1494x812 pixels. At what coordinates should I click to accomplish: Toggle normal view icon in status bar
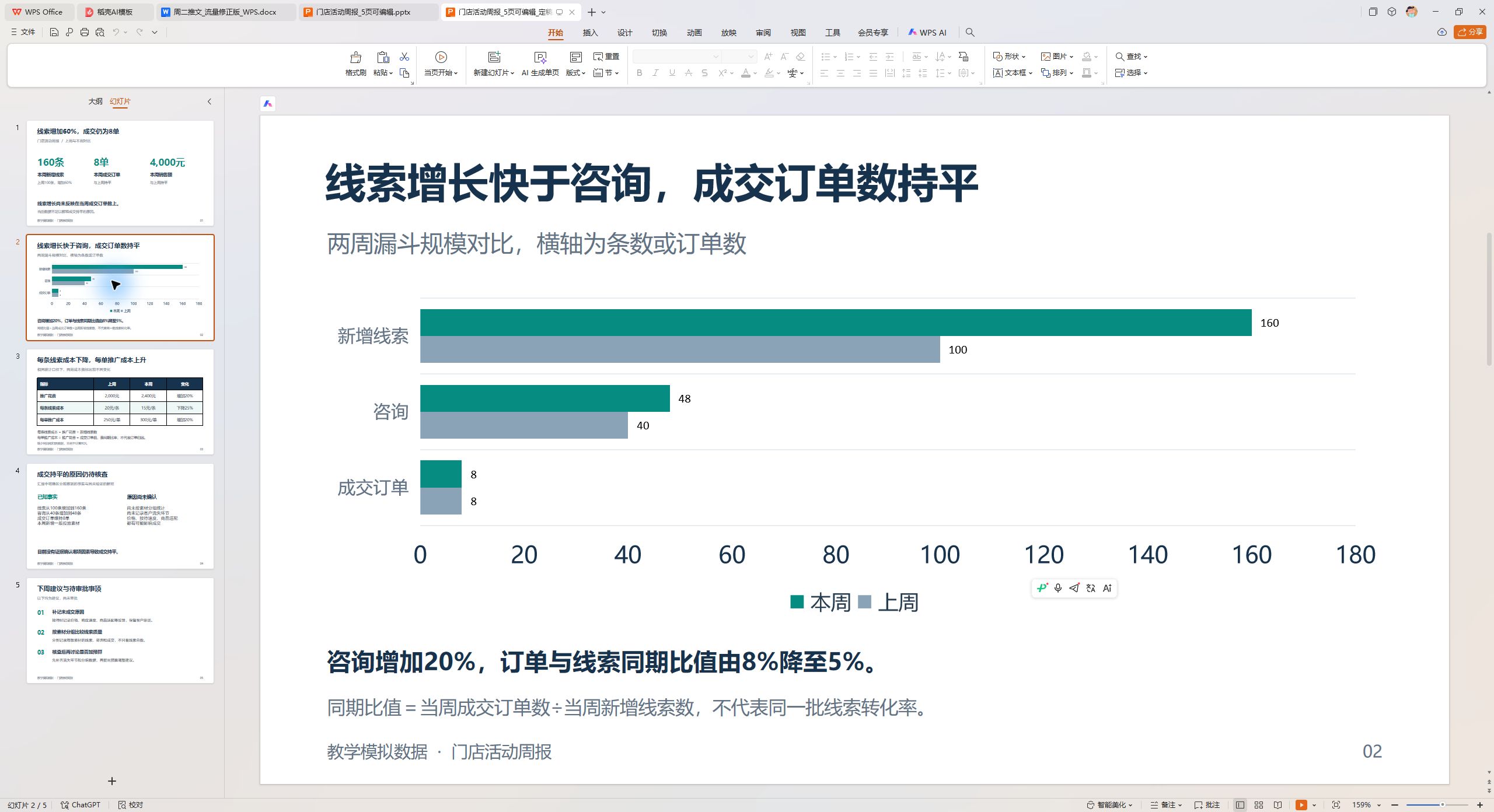click(1240, 805)
